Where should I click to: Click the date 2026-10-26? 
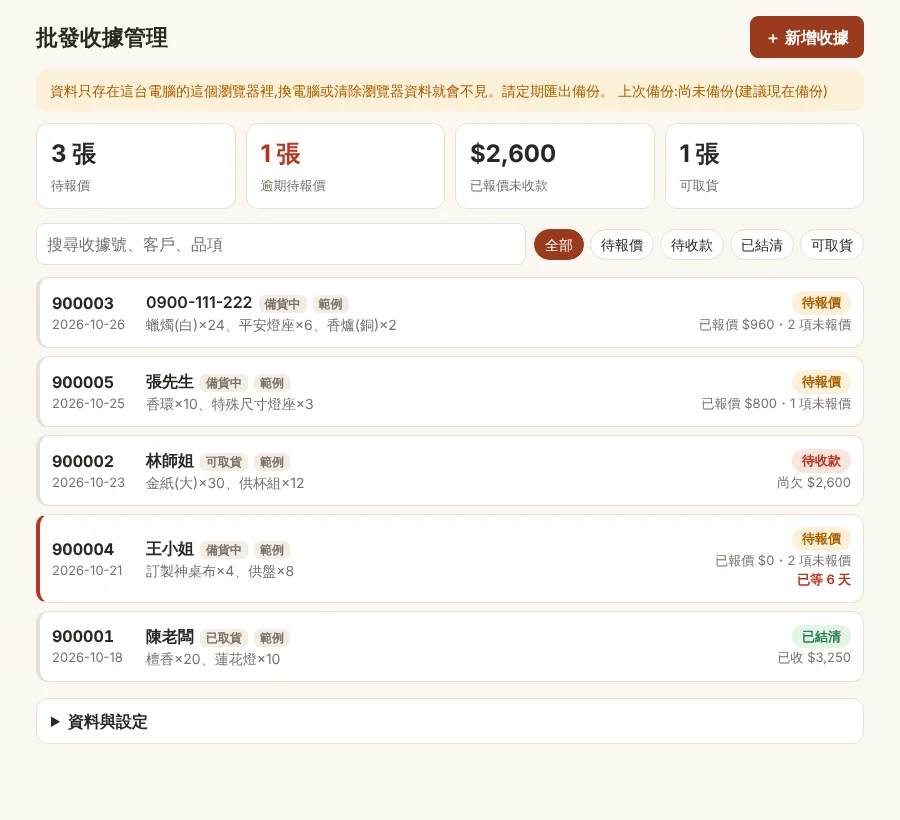[x=88, y=325]
